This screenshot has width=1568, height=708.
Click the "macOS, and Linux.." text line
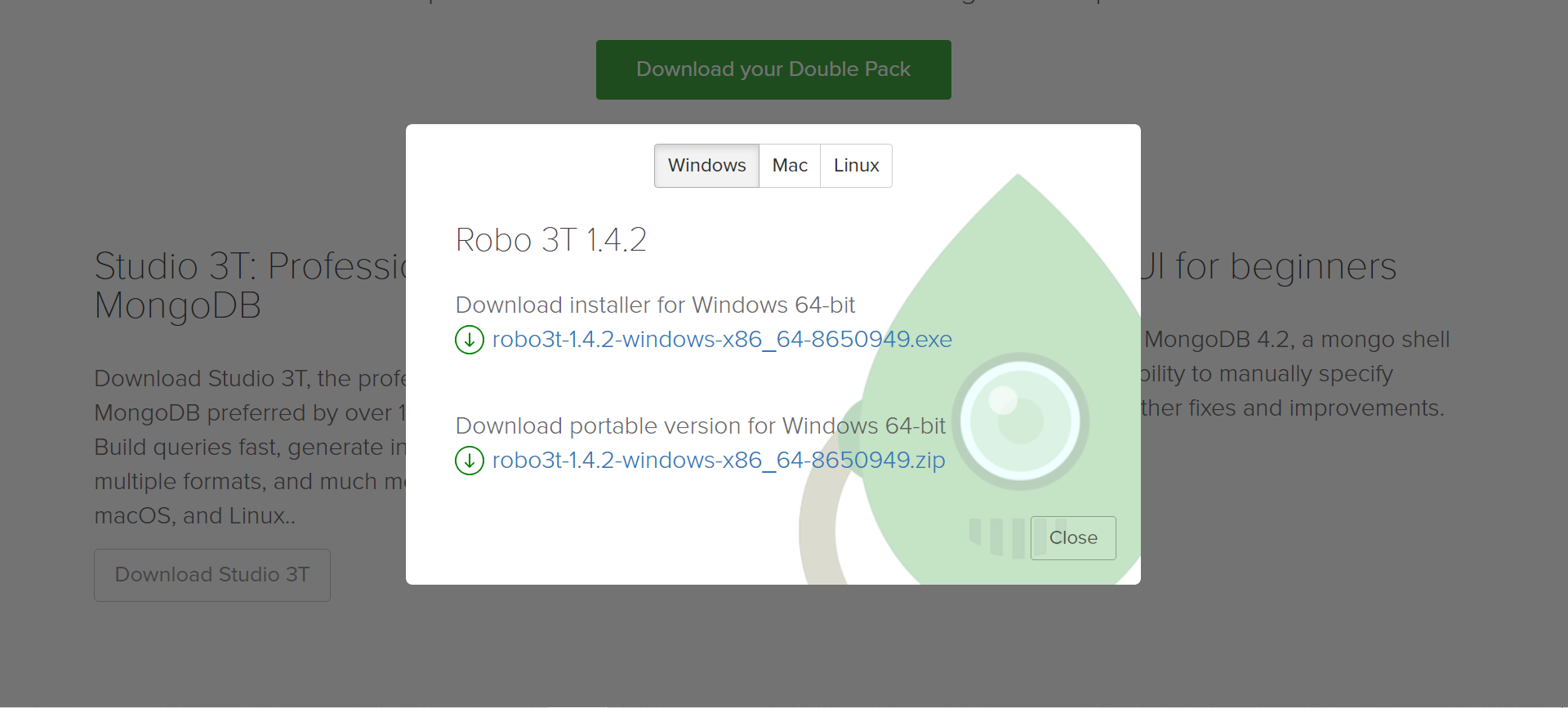pyautogui.click(x=195, y=516)
